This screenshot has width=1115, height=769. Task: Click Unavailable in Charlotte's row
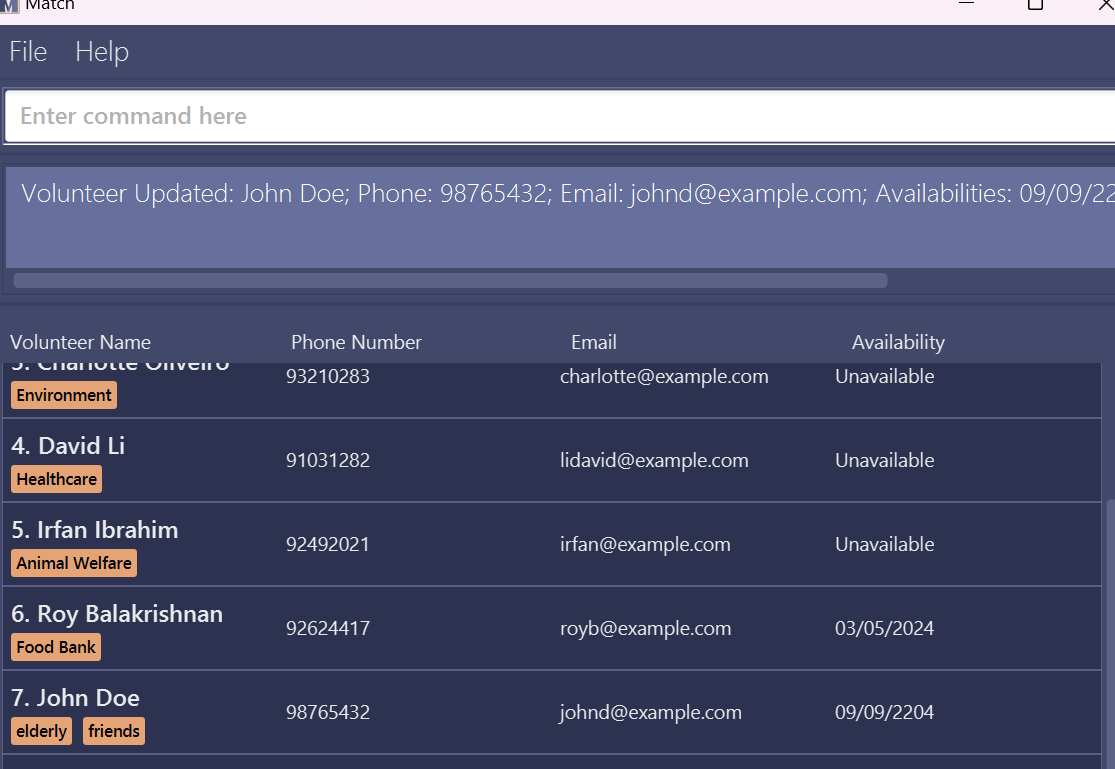coord(885,376)
